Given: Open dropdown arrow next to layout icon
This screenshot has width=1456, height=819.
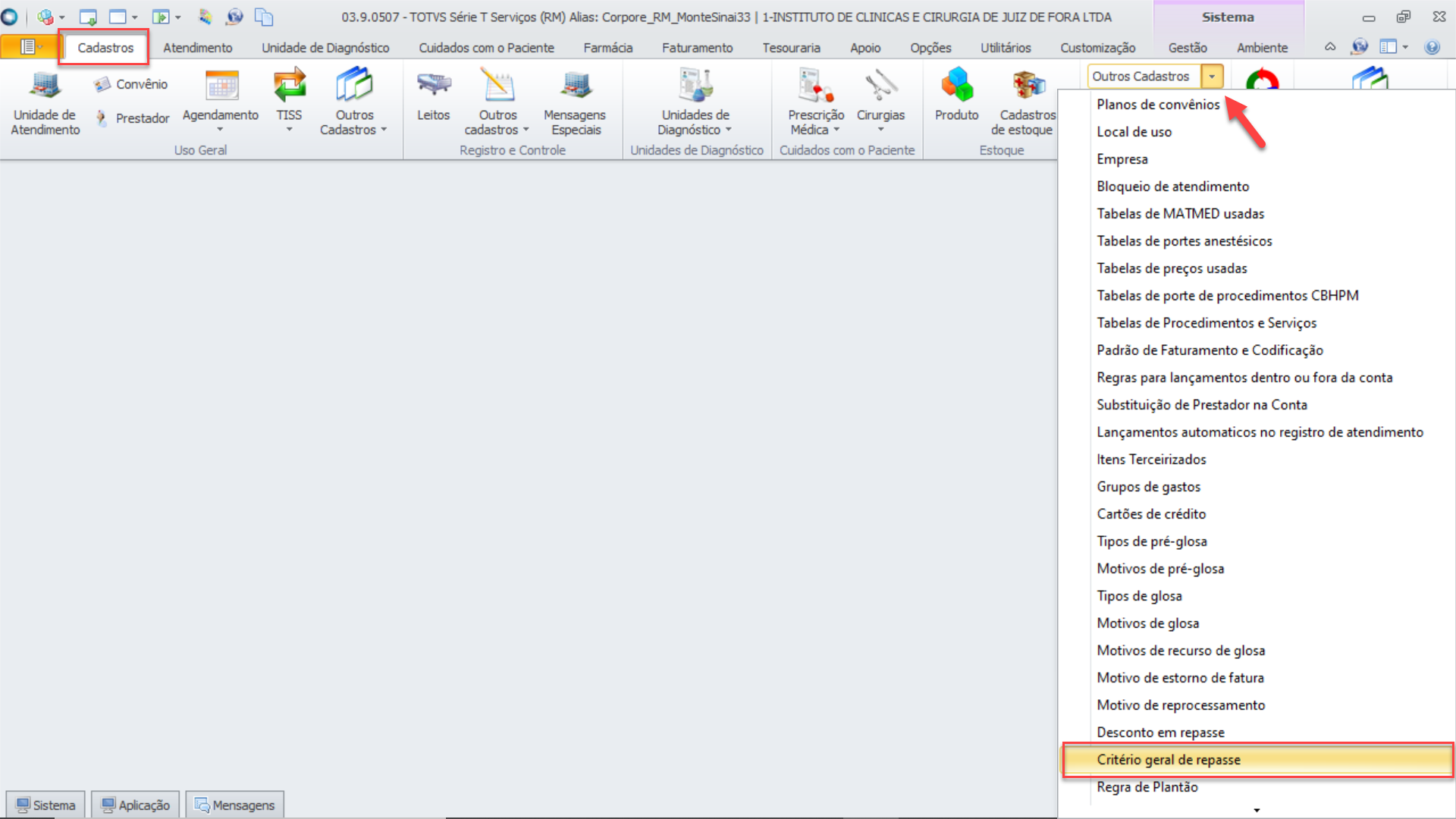Looking at the screenshot, I should (1405, 47).
